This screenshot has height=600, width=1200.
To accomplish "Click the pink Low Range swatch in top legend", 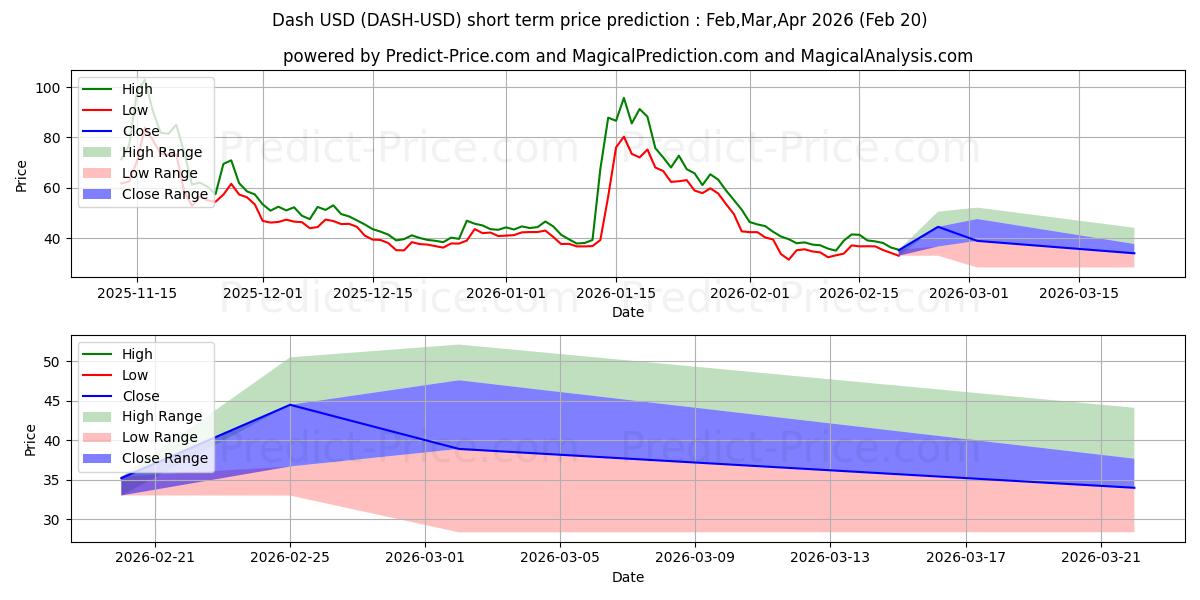I will pyautogui.click(x=97, y=173).
